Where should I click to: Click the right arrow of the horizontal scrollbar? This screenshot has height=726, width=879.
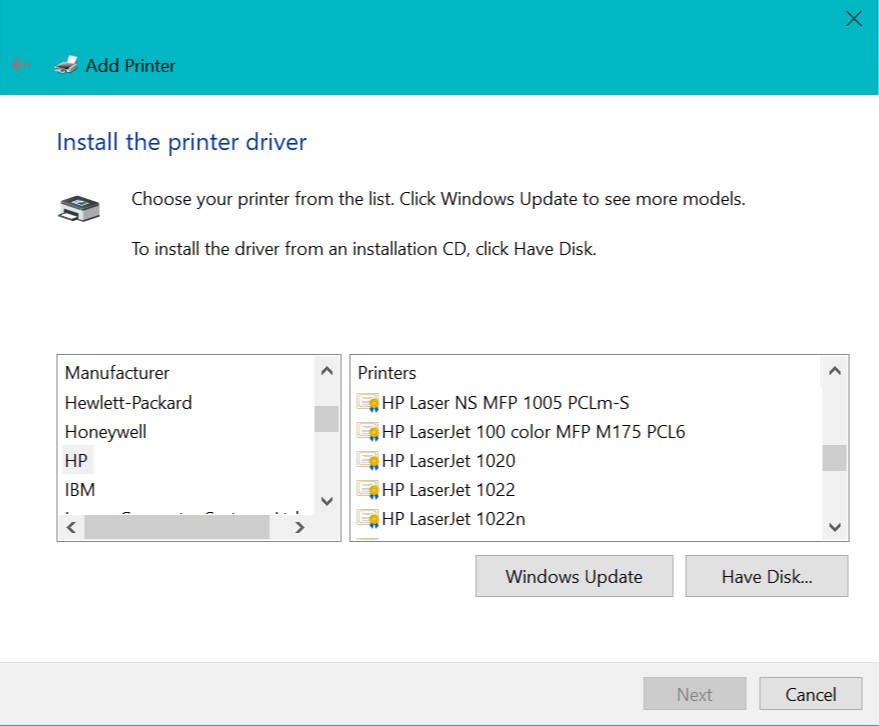coord(300,527)
